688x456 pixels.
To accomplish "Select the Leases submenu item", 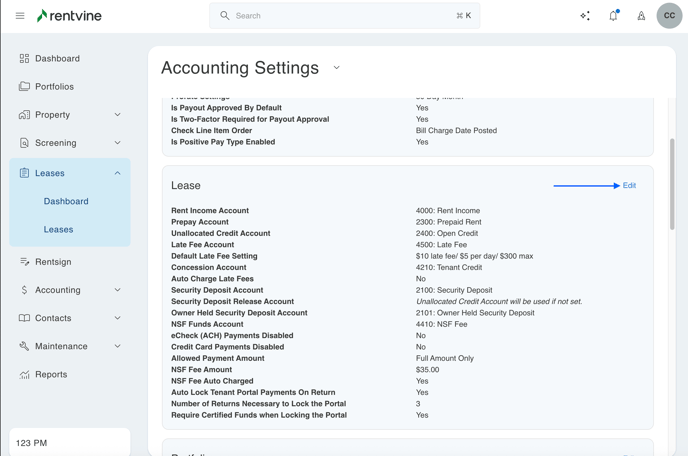I will click(58, 229).
